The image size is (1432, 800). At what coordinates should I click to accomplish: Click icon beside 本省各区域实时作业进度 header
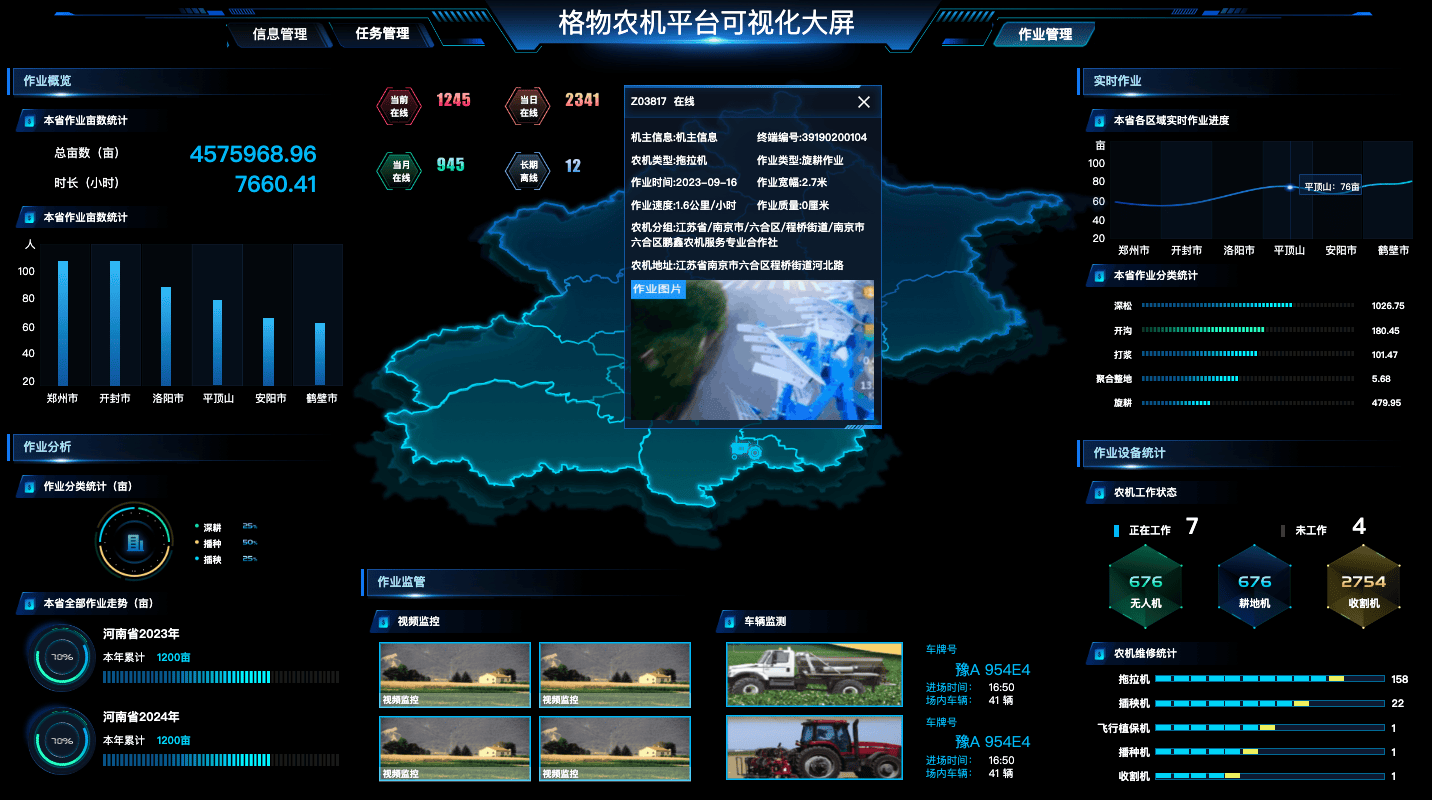pos(1100,121)
